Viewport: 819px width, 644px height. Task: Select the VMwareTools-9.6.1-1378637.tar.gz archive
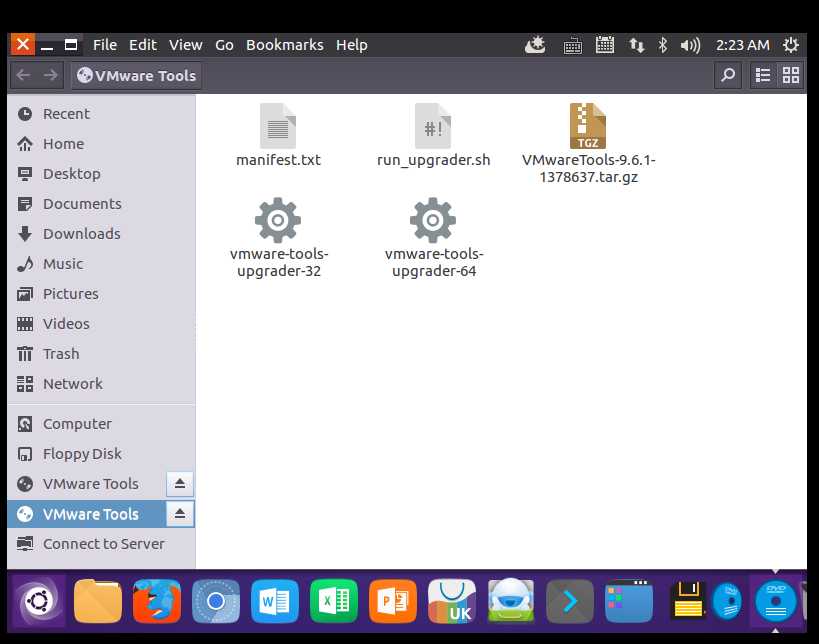[588, 126]
